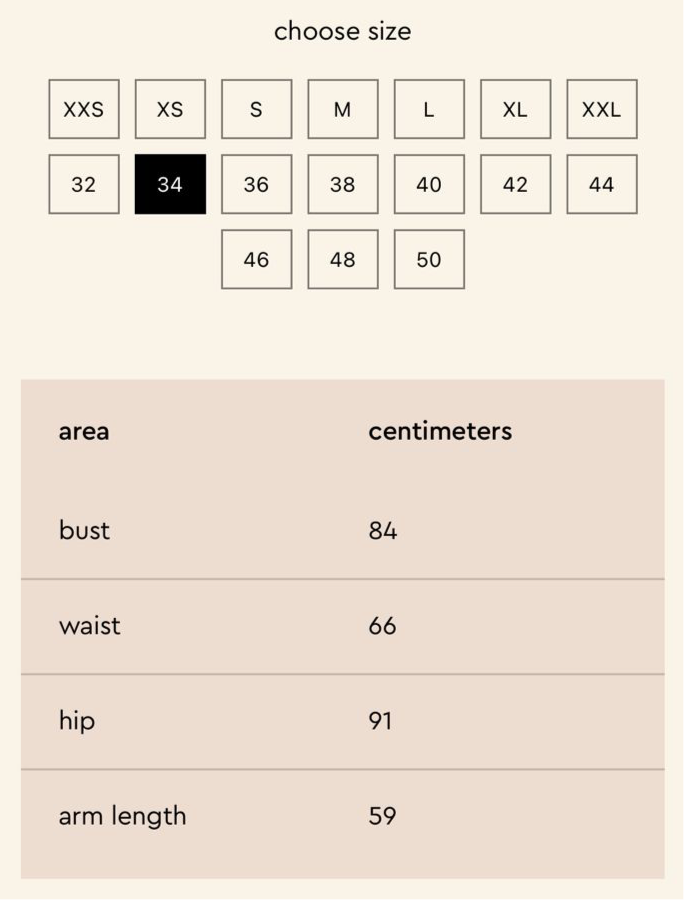Click the centimeters column header
Image resolution: width=684 pixels, height=900 pixels.
click(440, 431)
